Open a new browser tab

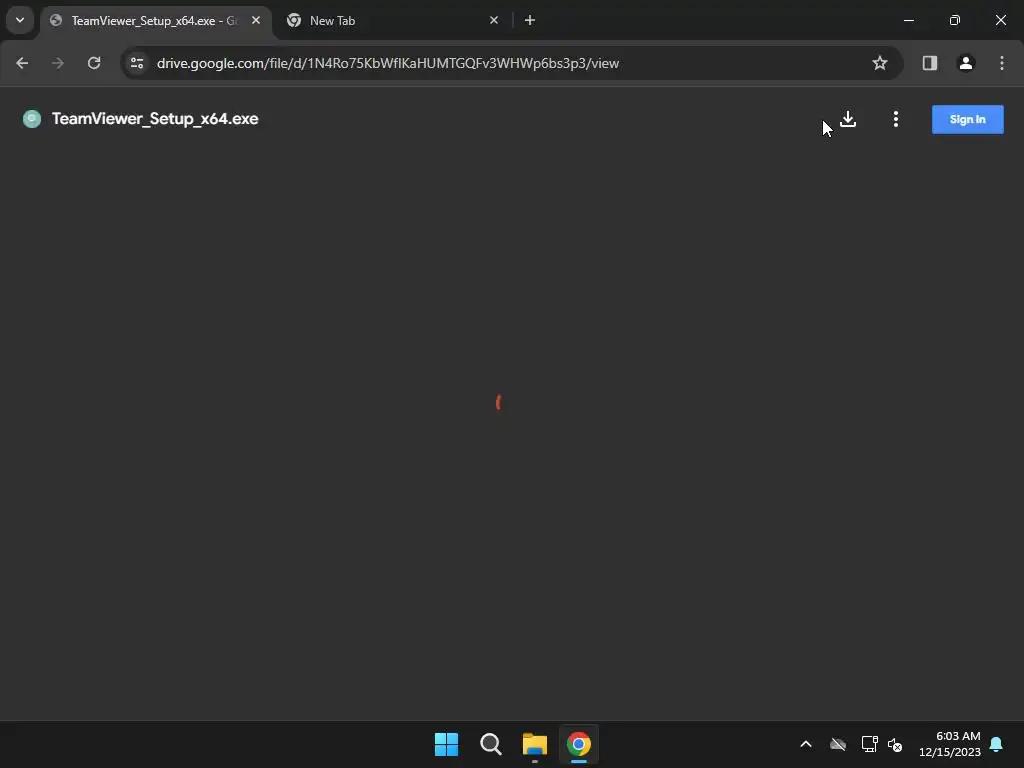point(530,20)
